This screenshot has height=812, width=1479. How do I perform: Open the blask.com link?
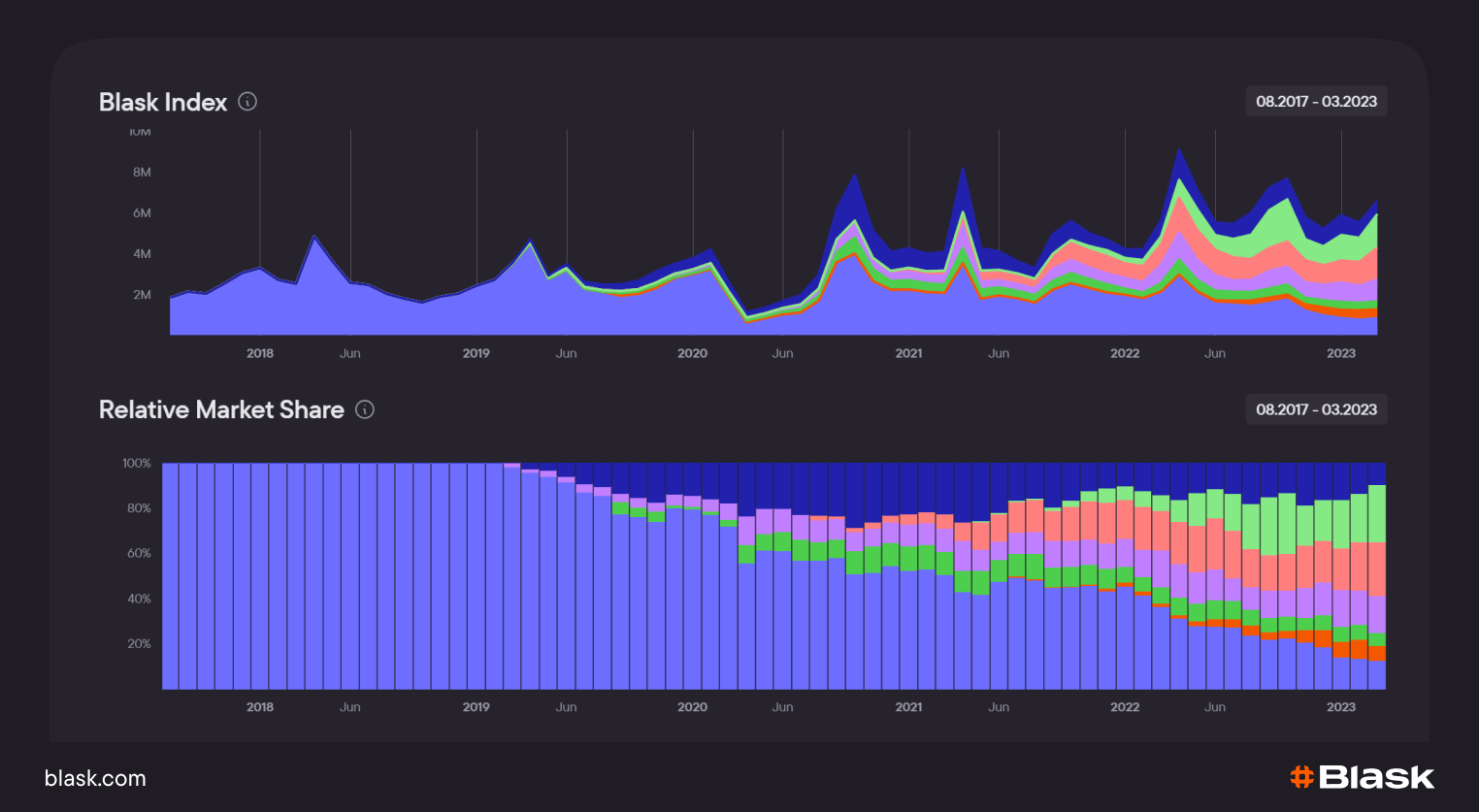click(95, 778)
